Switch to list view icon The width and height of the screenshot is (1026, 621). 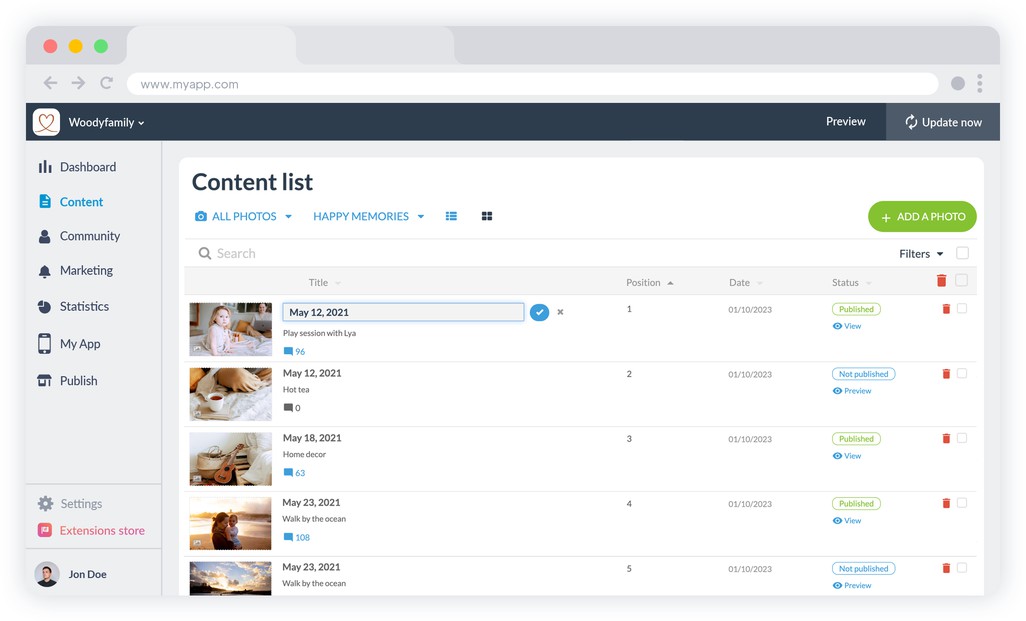451,216
